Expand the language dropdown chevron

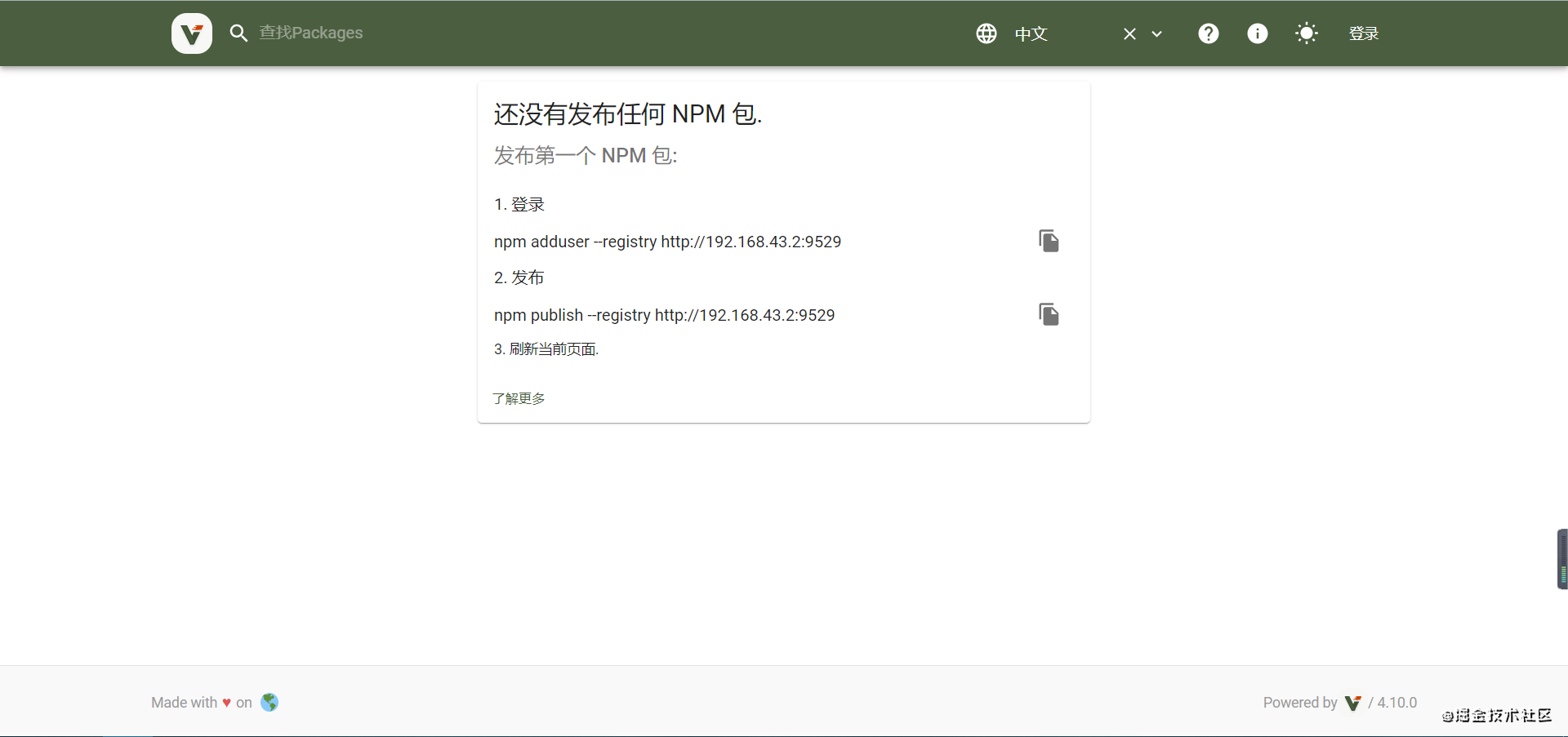[1156, 33]
